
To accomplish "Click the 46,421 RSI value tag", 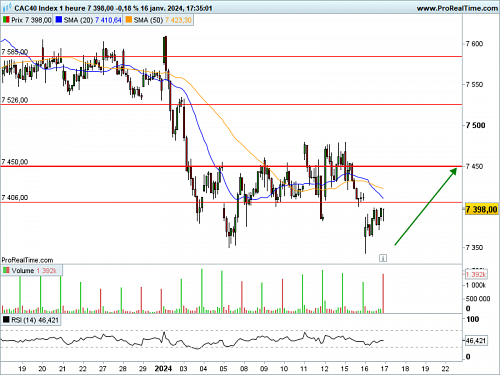I will click(476, 341).
